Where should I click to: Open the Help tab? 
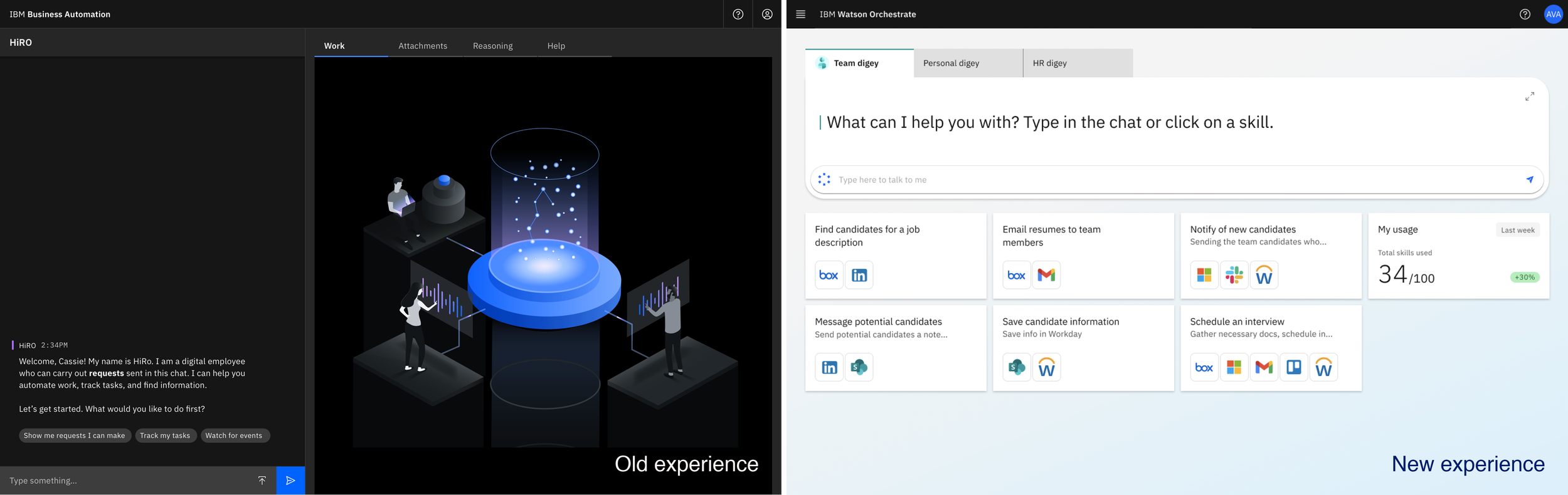point(575,46)
